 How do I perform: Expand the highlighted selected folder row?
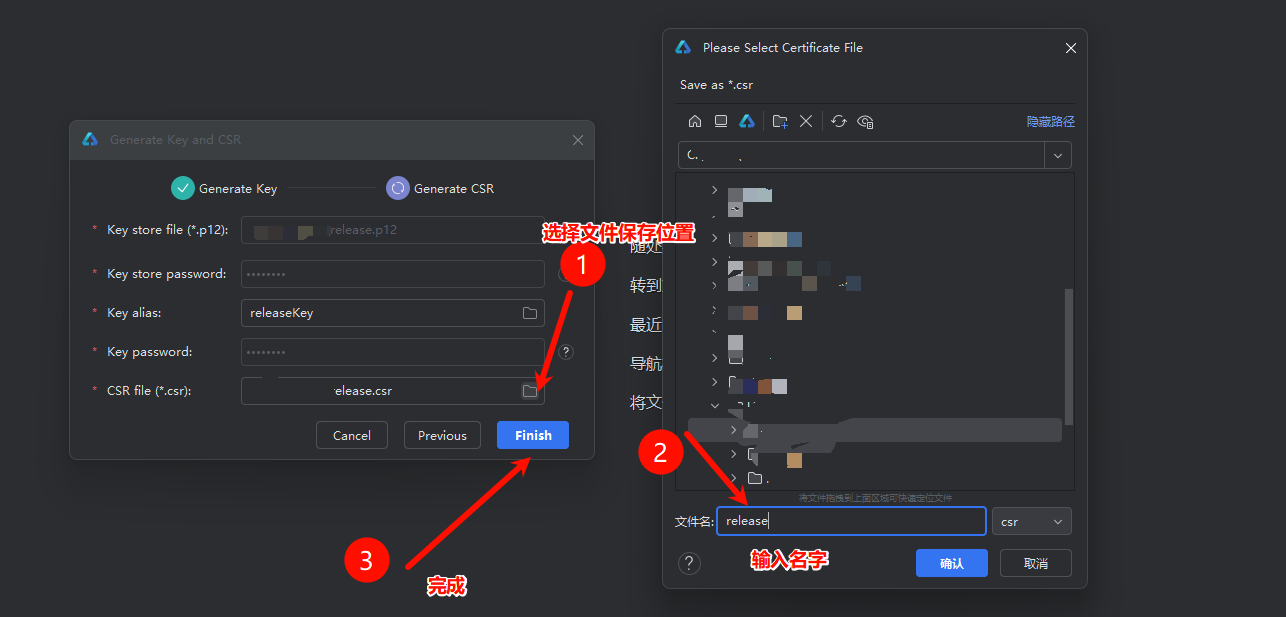(733, 430)
